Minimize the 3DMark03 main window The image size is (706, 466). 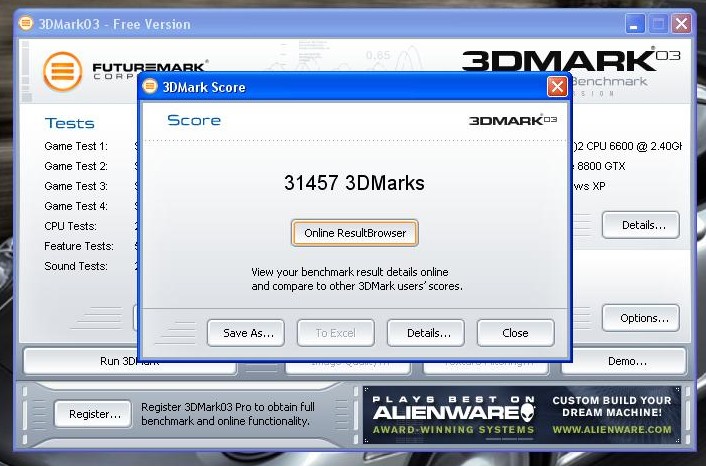635,23
